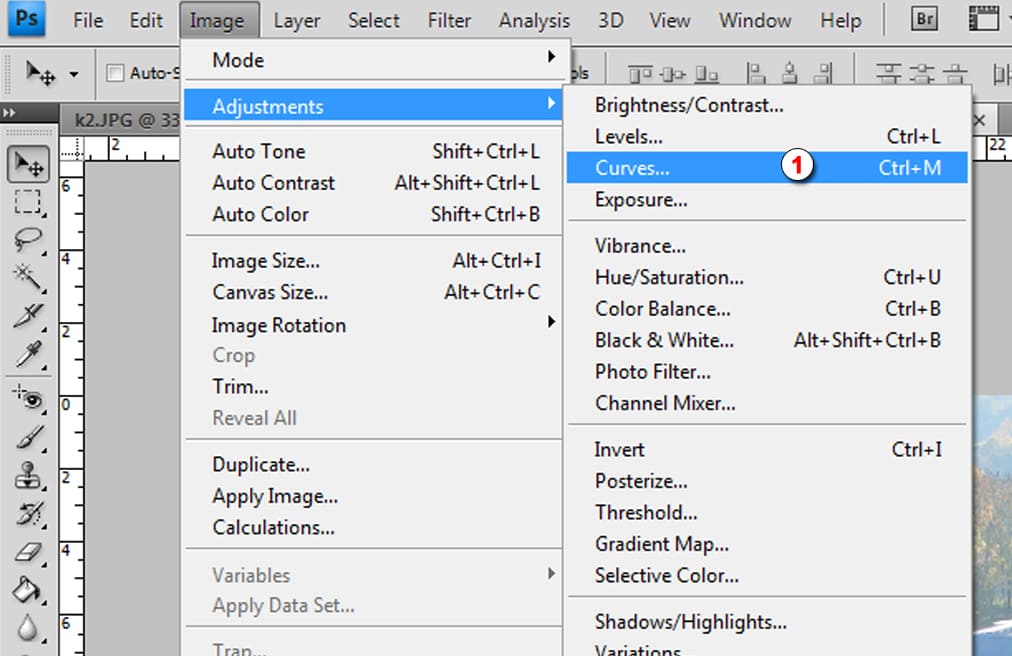Open Image Size dialog
Image resolution: width=1012 pixels, height=656 pixels.
point(374,261)
